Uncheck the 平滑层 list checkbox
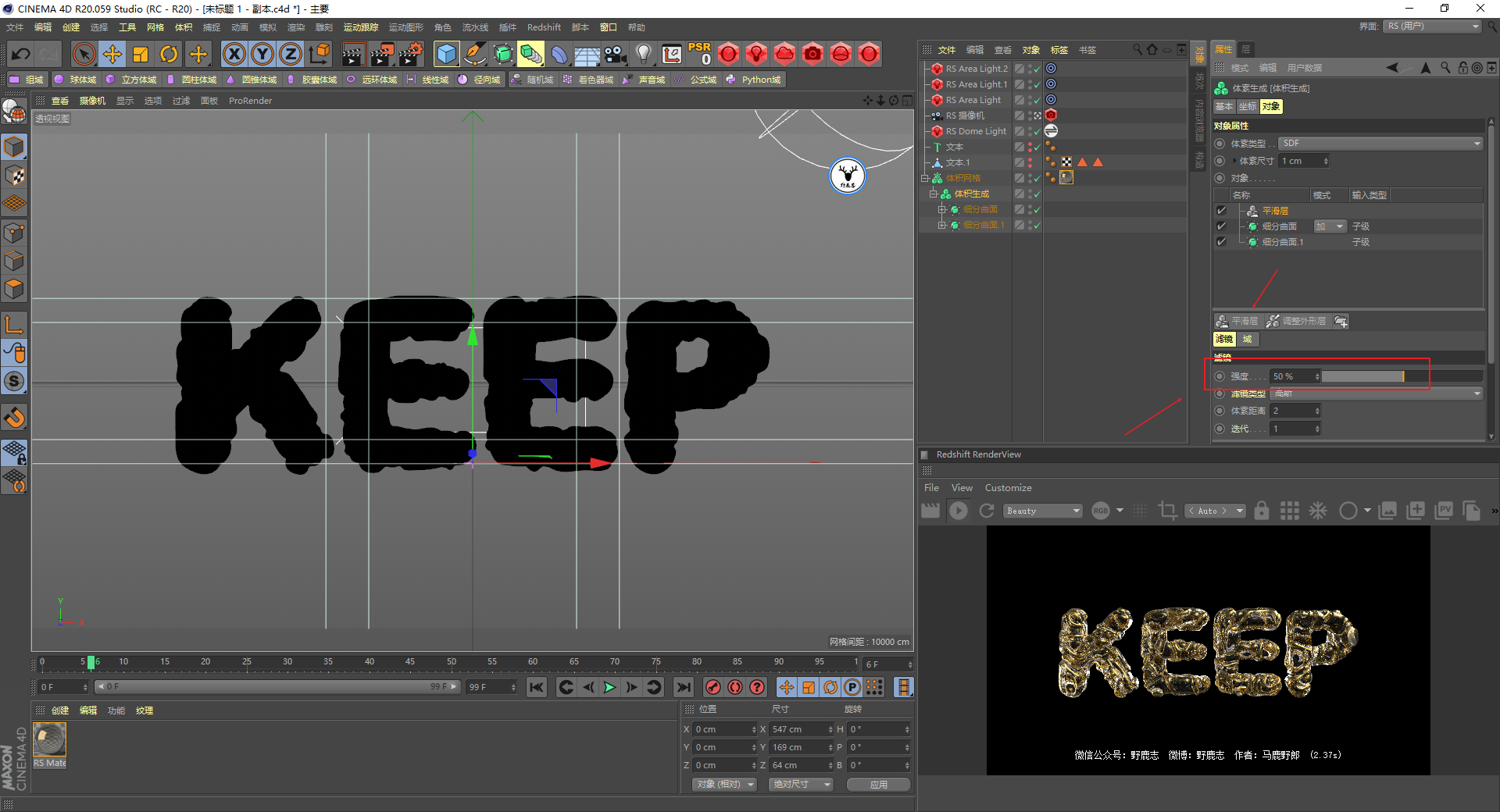The width and height of the screenshot is (1500, 812). coord(1221,211)
